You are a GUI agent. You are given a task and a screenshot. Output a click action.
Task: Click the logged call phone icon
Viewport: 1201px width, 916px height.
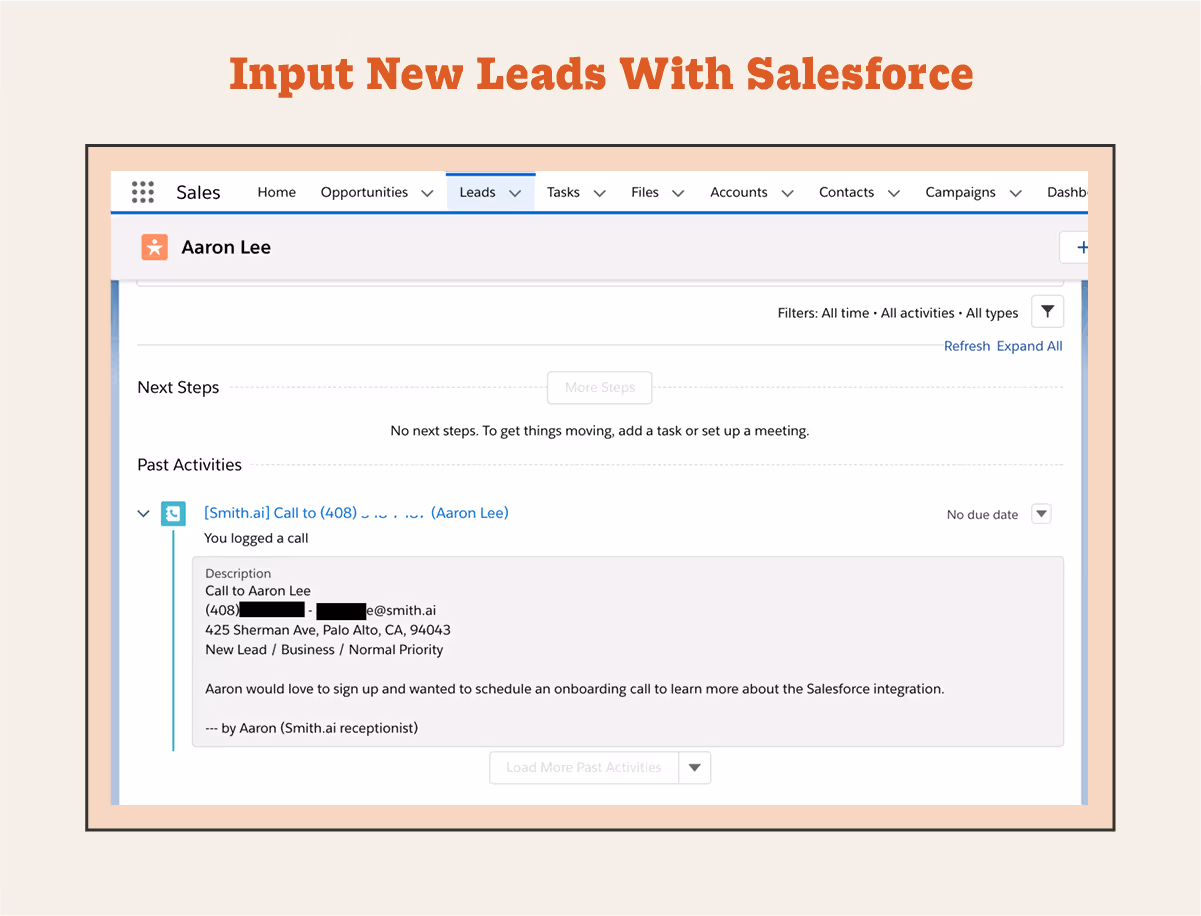click(173, 512)
